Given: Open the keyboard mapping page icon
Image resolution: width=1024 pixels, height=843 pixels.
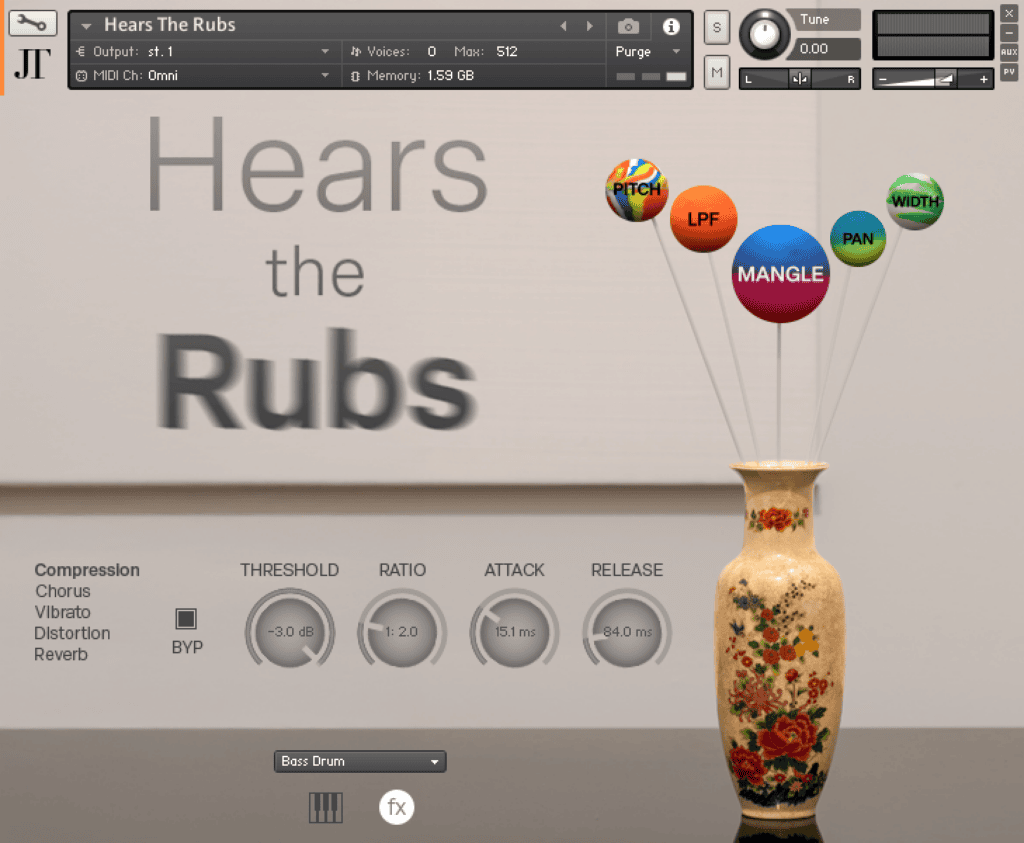Looking at the screenshot, I should (x=325, y=807).
